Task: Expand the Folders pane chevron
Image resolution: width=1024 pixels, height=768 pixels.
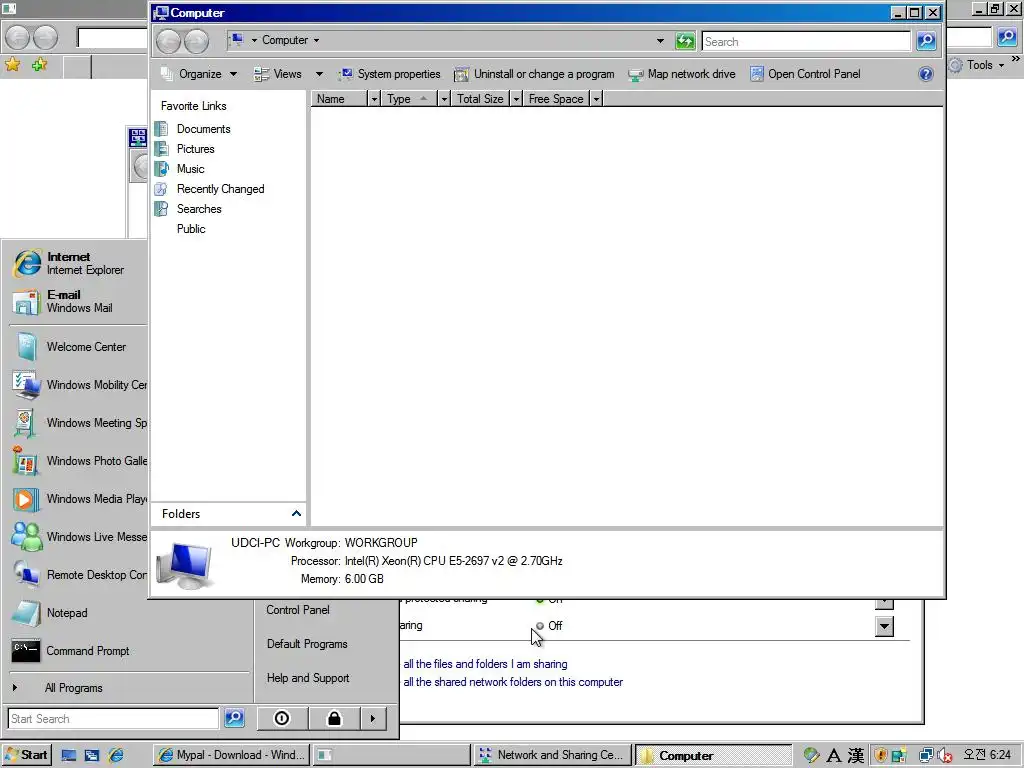Action: click(x=296, y=513)
